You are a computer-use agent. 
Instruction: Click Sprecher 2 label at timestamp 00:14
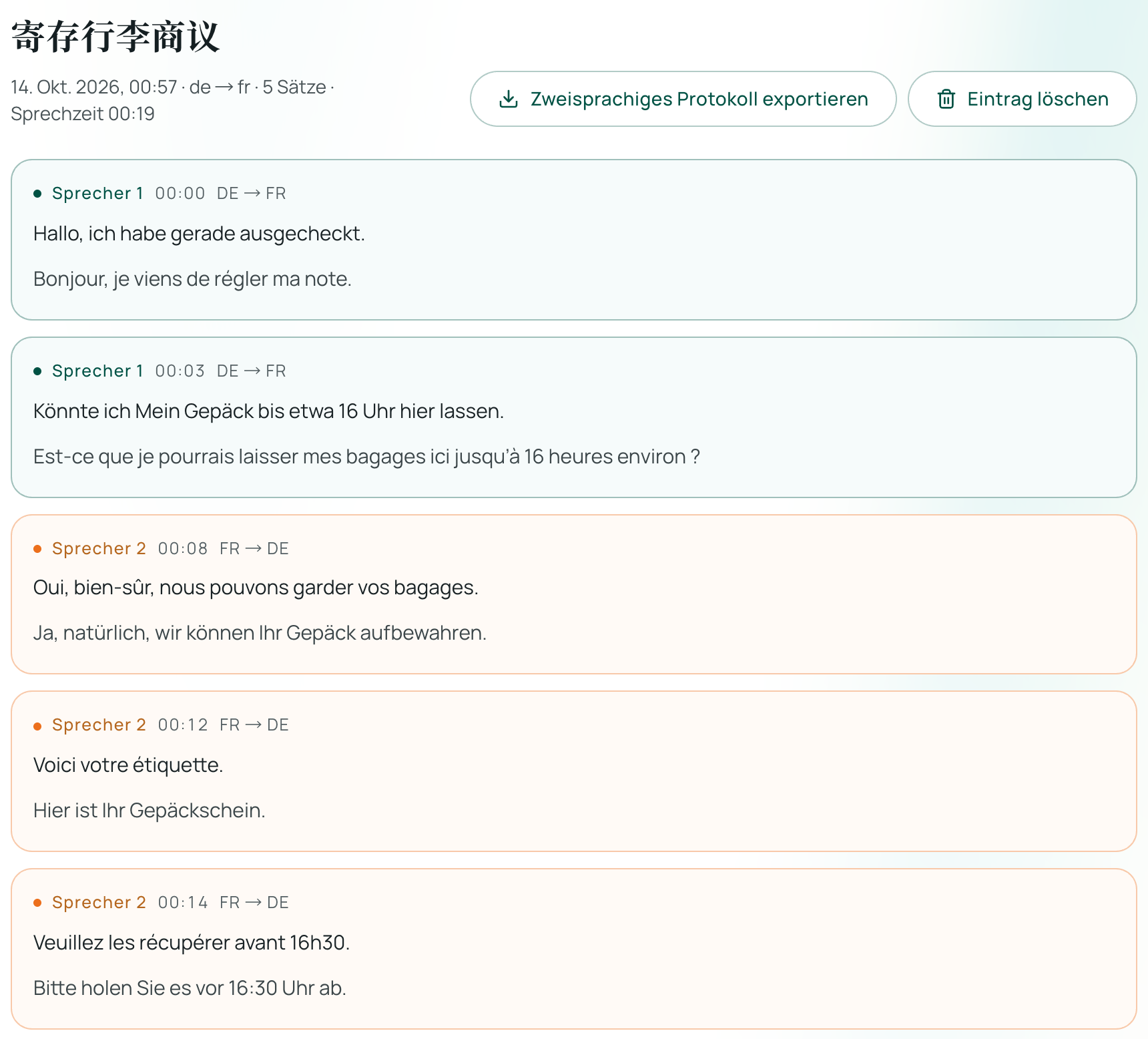(99, 903)
